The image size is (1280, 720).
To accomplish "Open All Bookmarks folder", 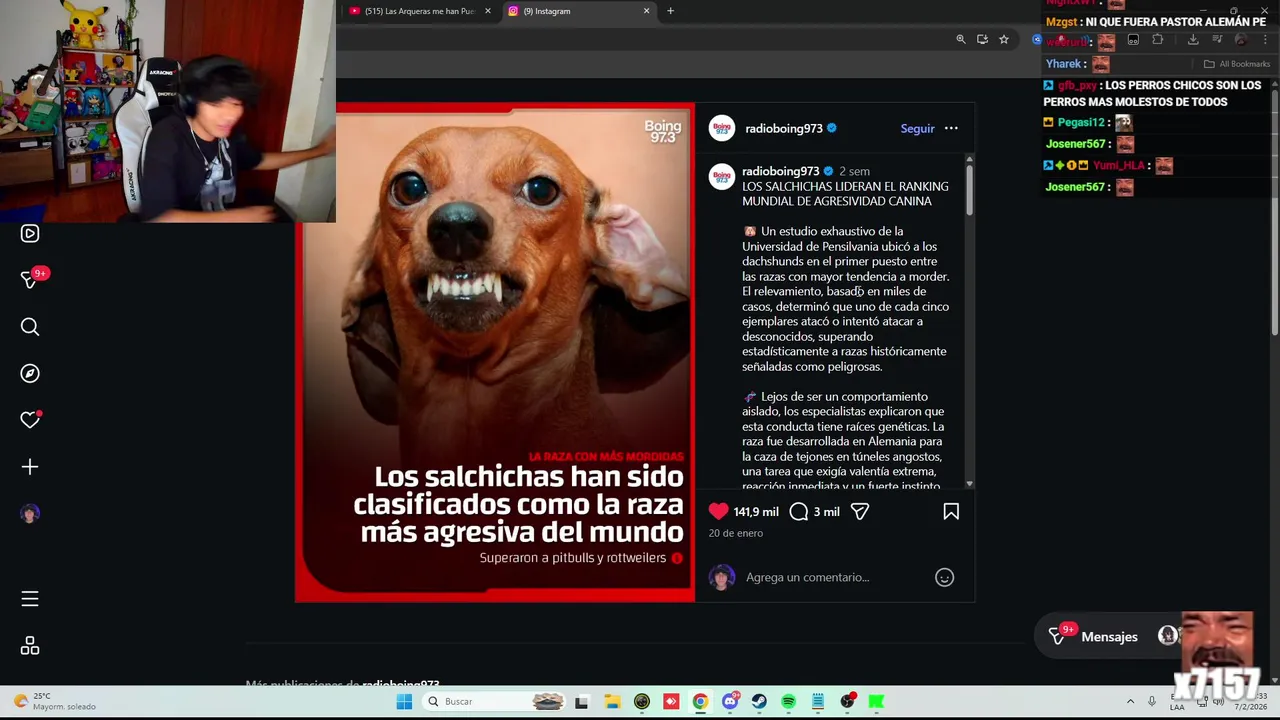I will click(x=1237, y=64).
